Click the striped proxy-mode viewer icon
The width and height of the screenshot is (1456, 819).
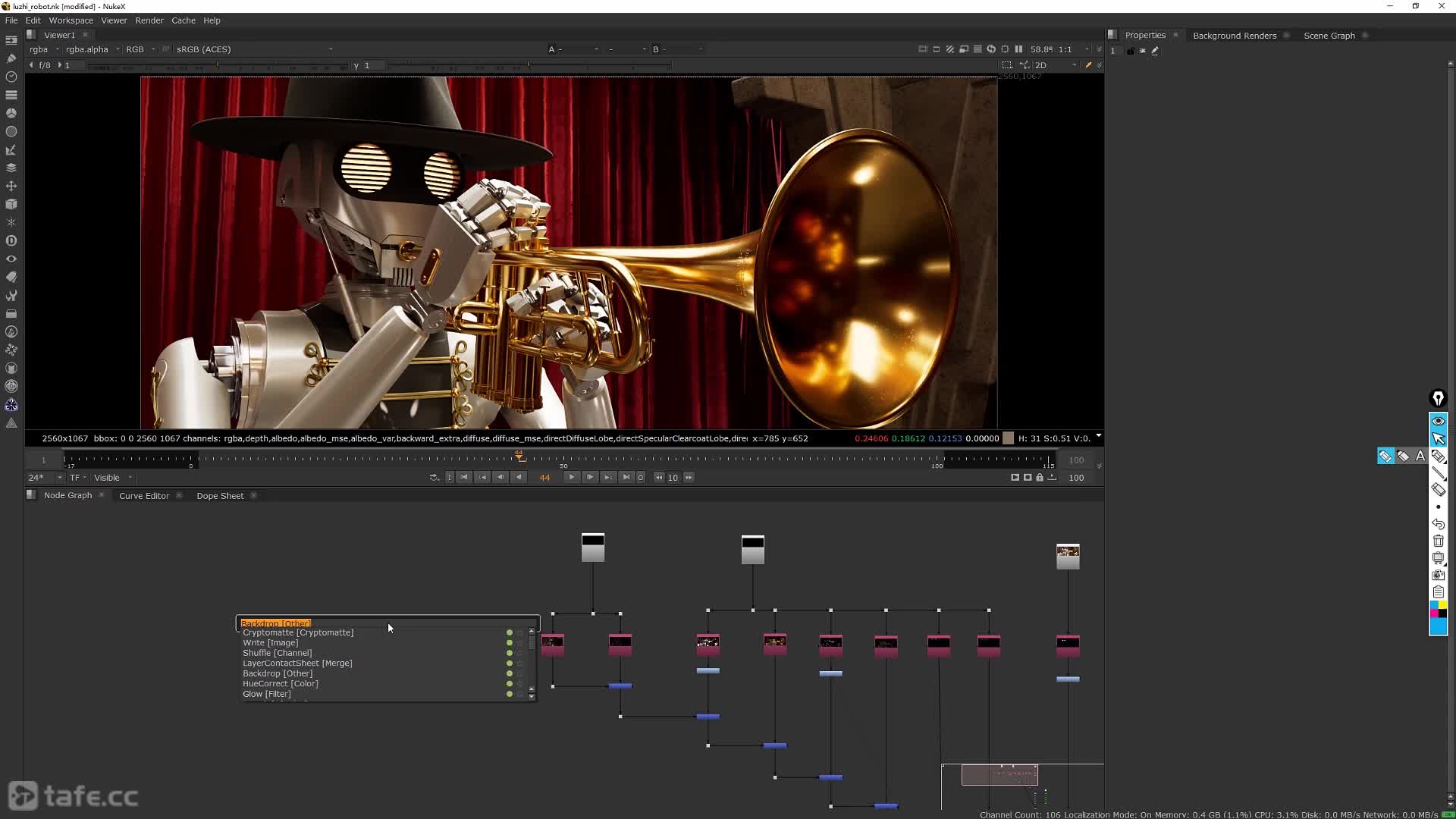[950, 49]
